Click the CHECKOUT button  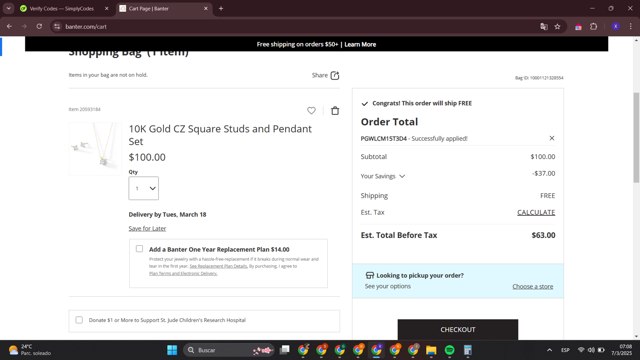(x=458, y=329)
